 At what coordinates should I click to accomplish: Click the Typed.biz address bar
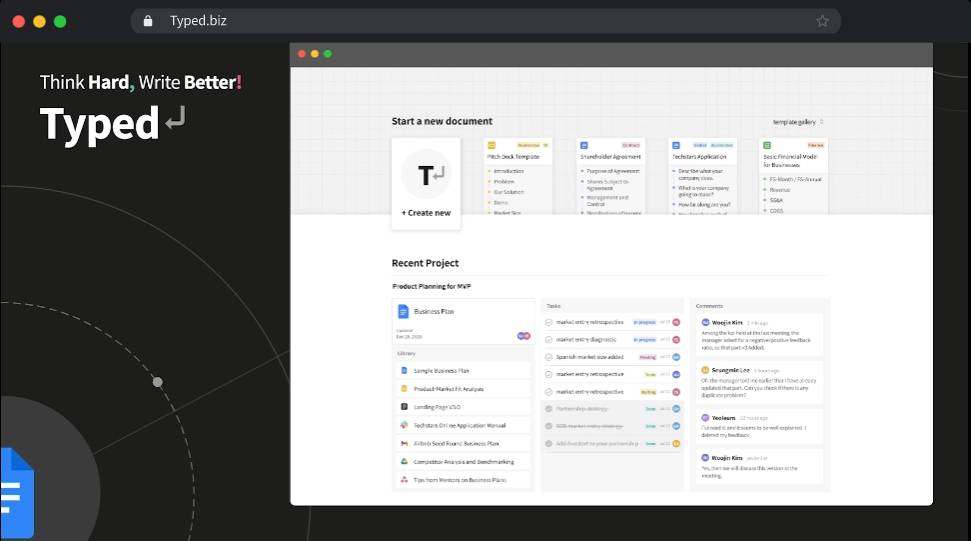point(480,21)
